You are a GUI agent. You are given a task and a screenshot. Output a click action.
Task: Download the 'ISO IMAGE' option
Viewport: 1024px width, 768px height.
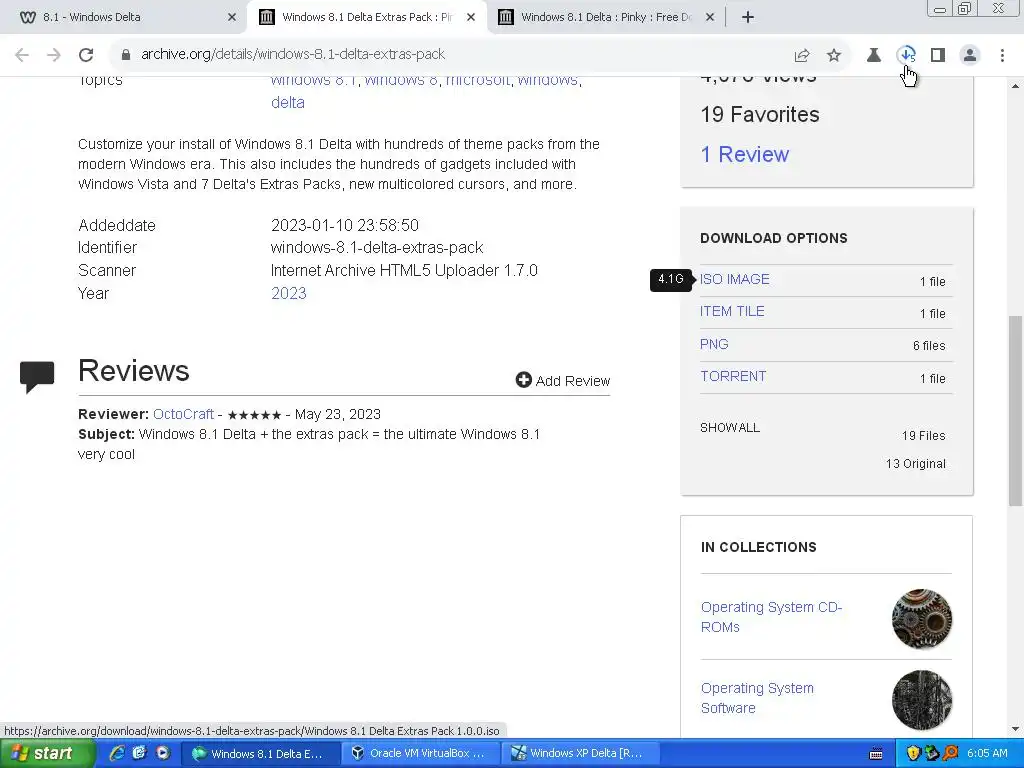[735, 279]
